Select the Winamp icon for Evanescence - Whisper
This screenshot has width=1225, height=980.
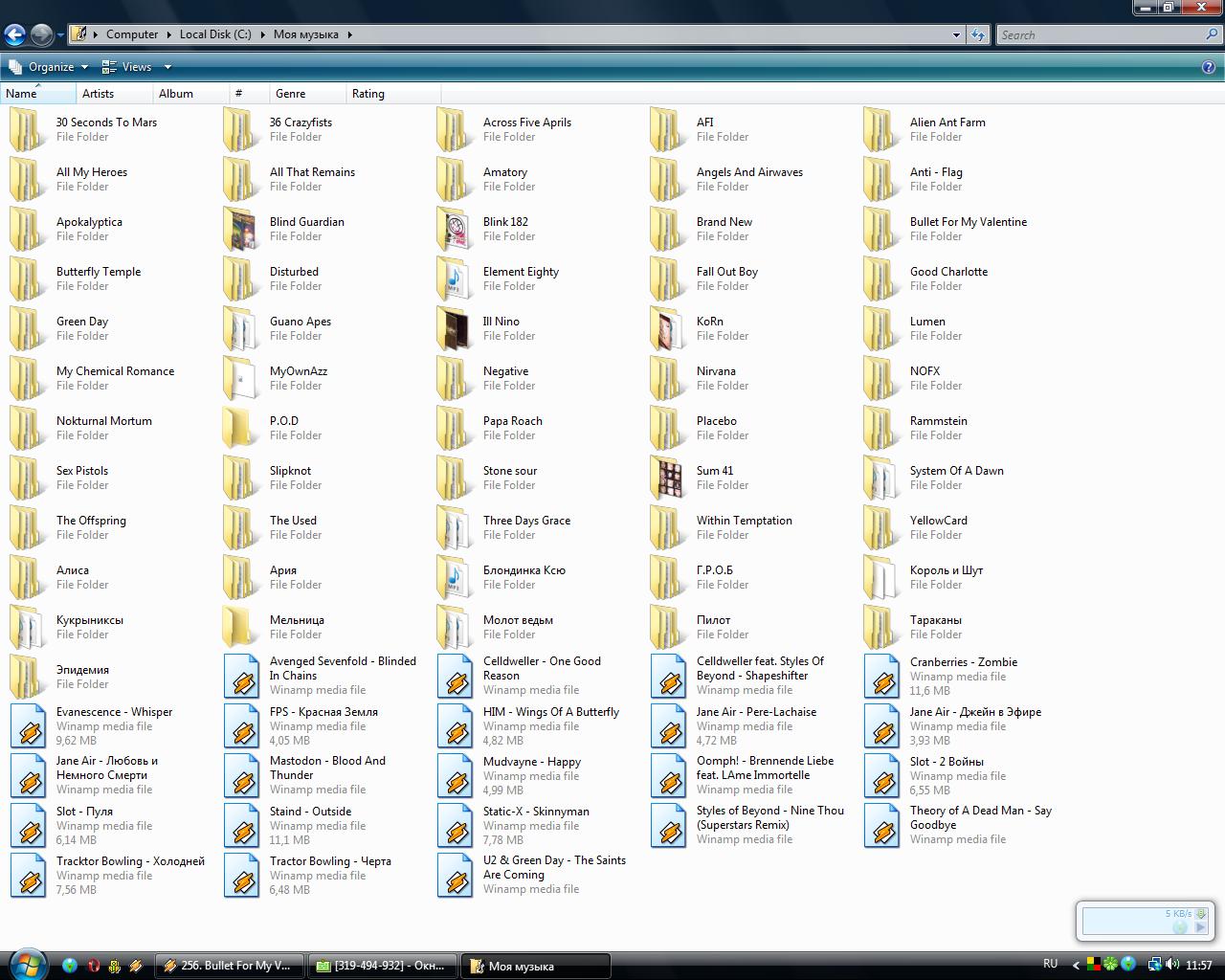[28, 725]
